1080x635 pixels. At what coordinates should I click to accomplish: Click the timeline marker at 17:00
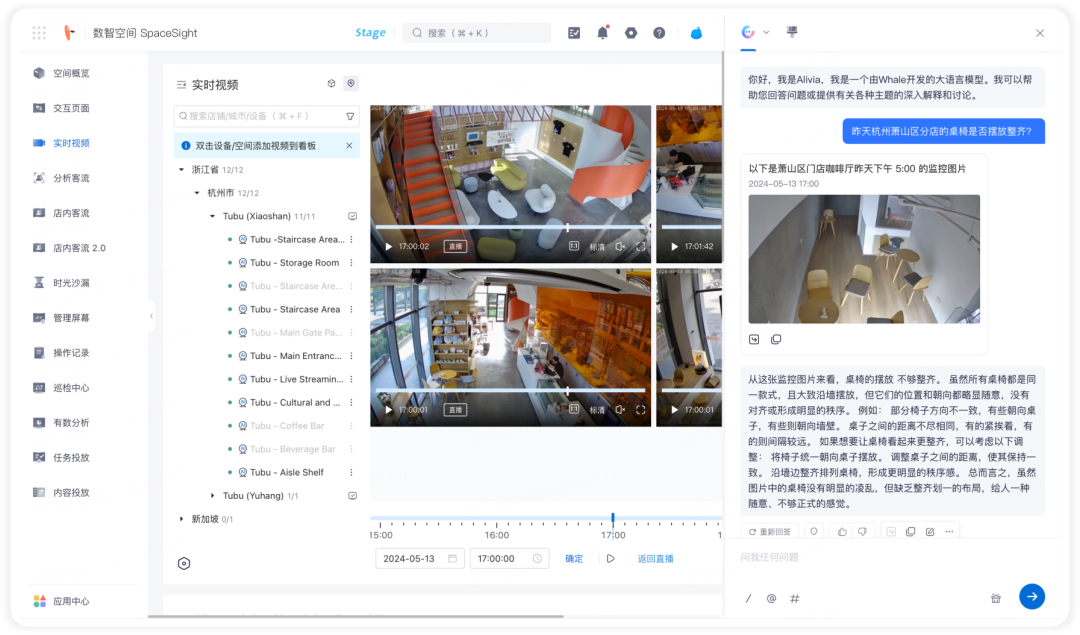coord(612,518)
